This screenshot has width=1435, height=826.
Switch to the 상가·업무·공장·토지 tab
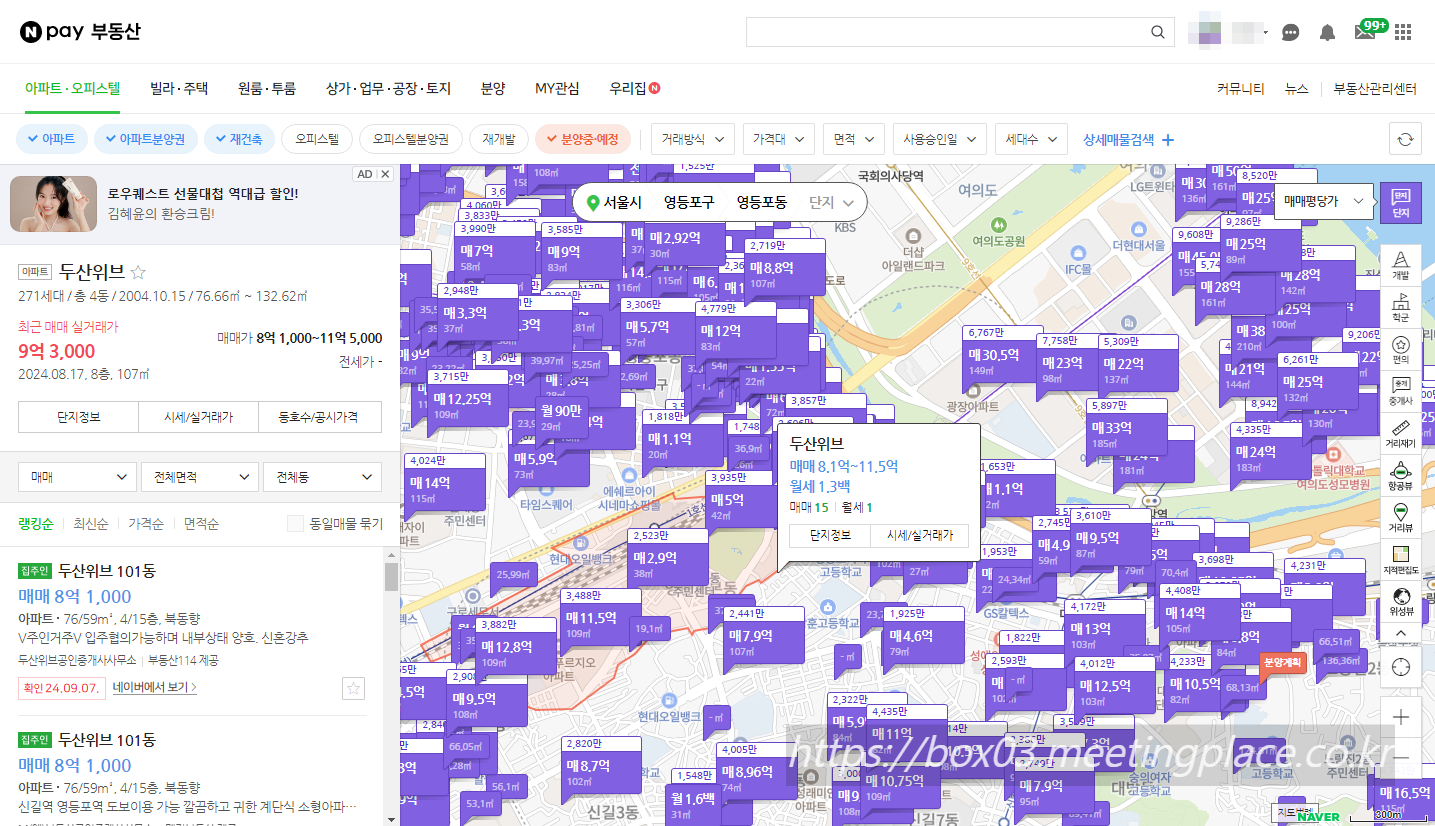tap(388, 88)
